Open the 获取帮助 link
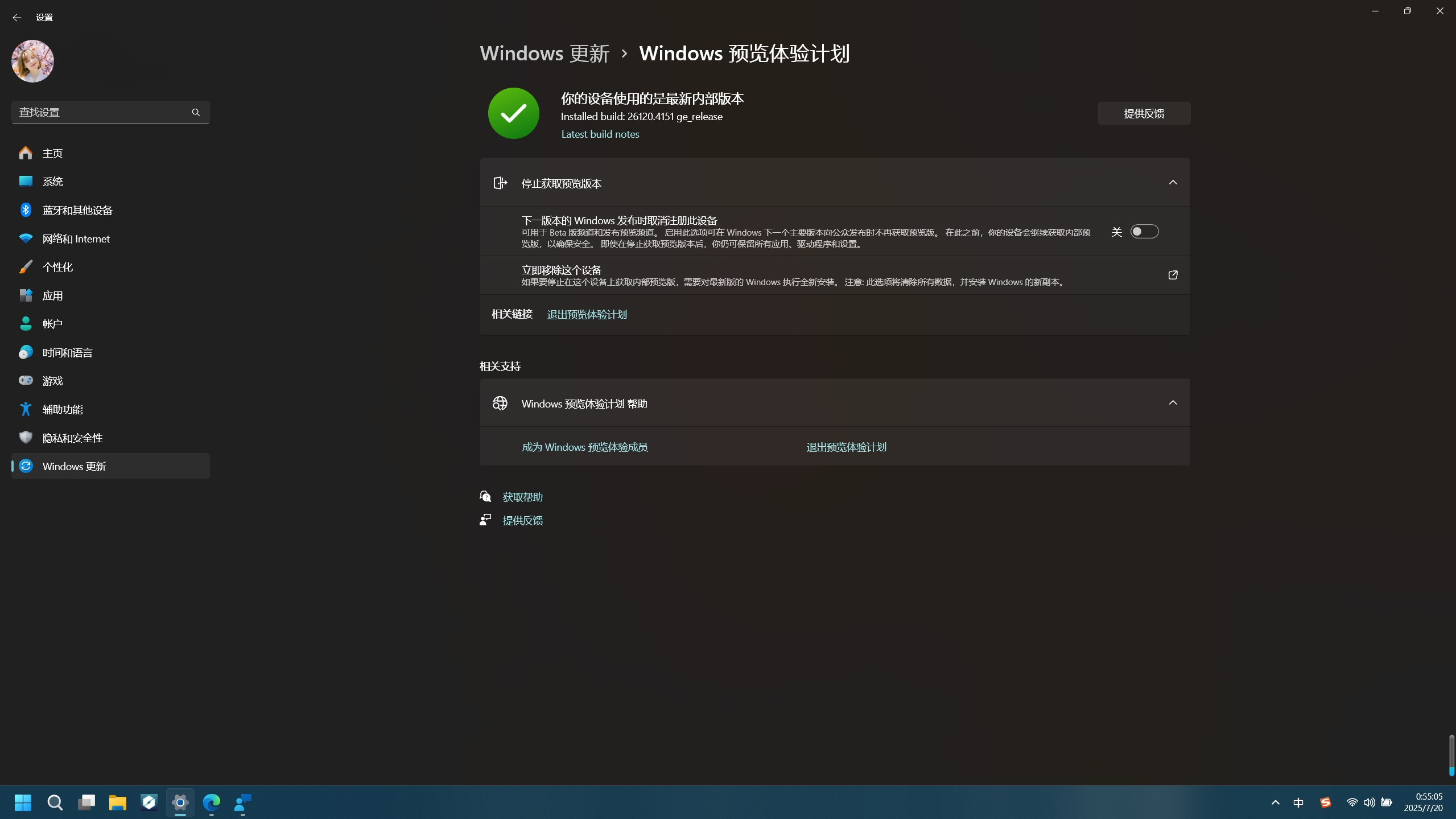The height and width of the screenshot is (819, 1456). coord(522,497)
